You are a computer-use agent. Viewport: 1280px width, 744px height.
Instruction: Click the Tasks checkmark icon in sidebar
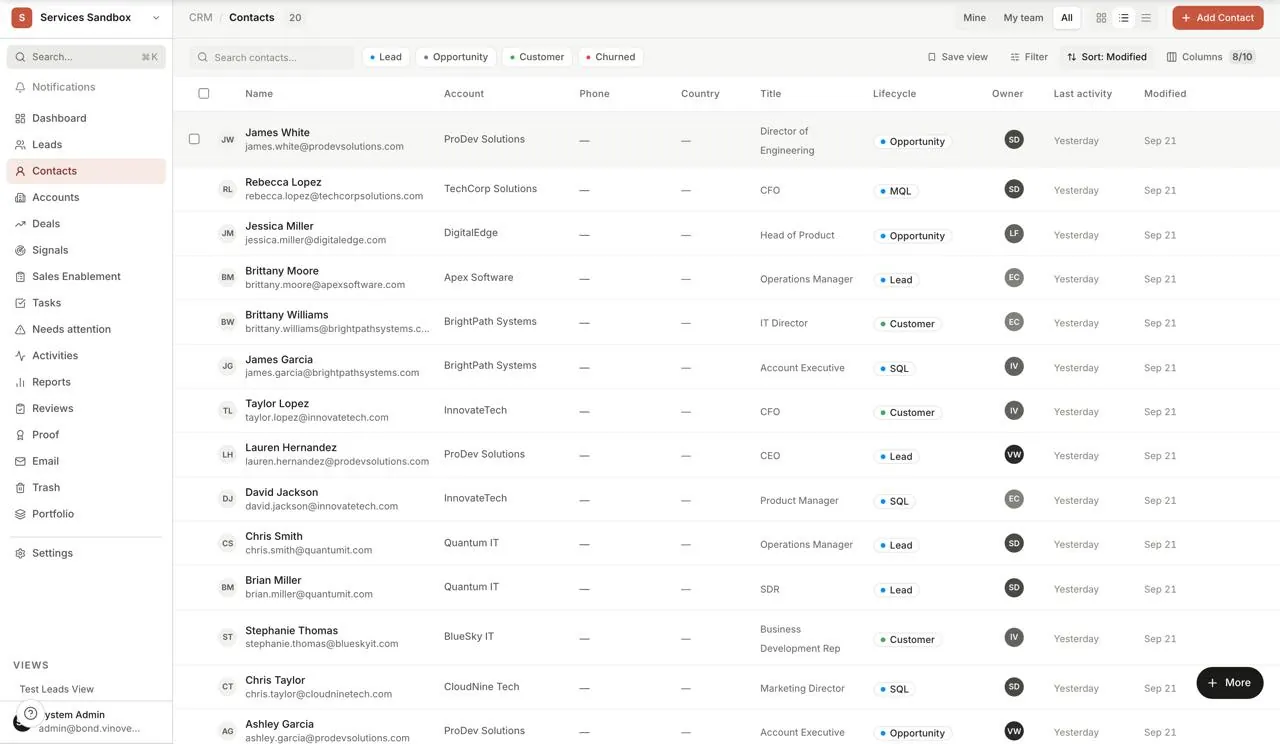coord(20,303)
